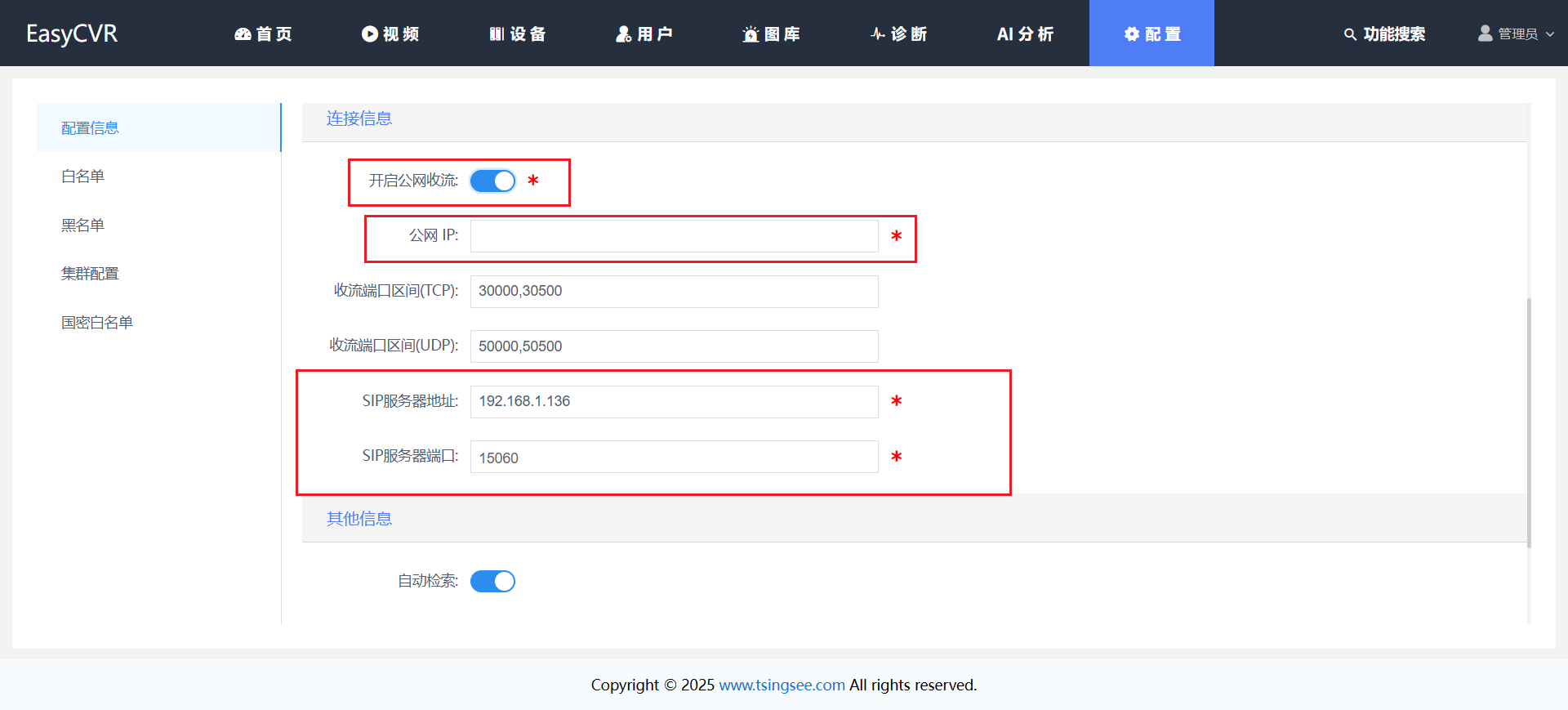Viewport: 1568px width, 710px height.
Task: Click the diagnosis pulse icon in navbar
Action: coord(878,33)
